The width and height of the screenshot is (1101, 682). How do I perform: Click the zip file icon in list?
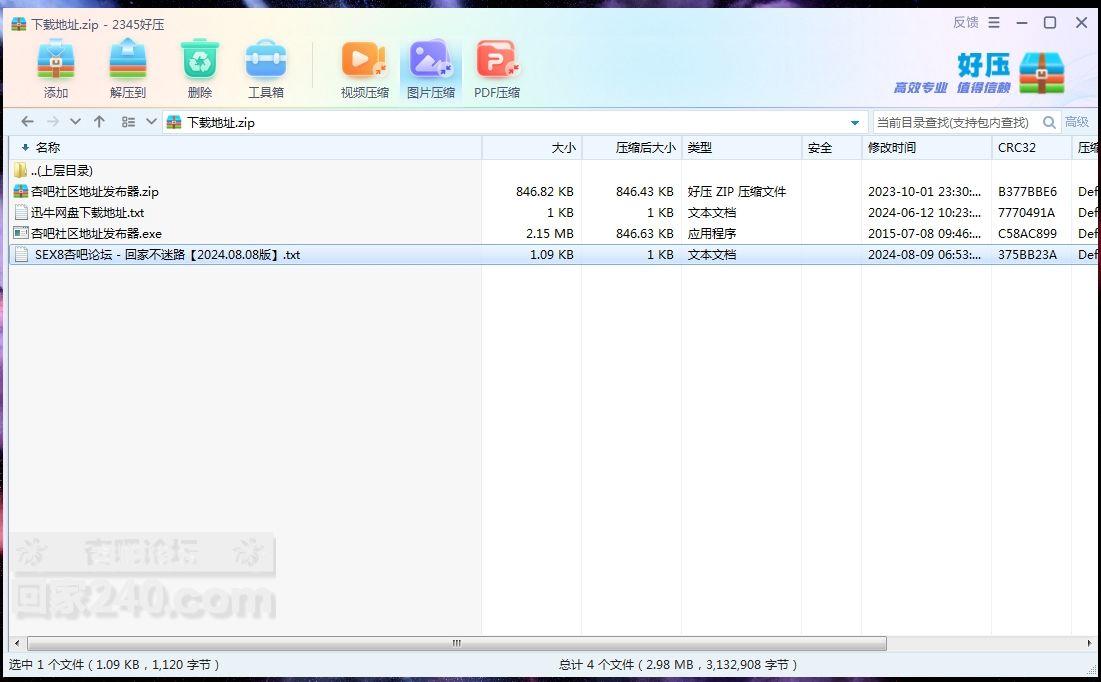[x=20, y=191]
